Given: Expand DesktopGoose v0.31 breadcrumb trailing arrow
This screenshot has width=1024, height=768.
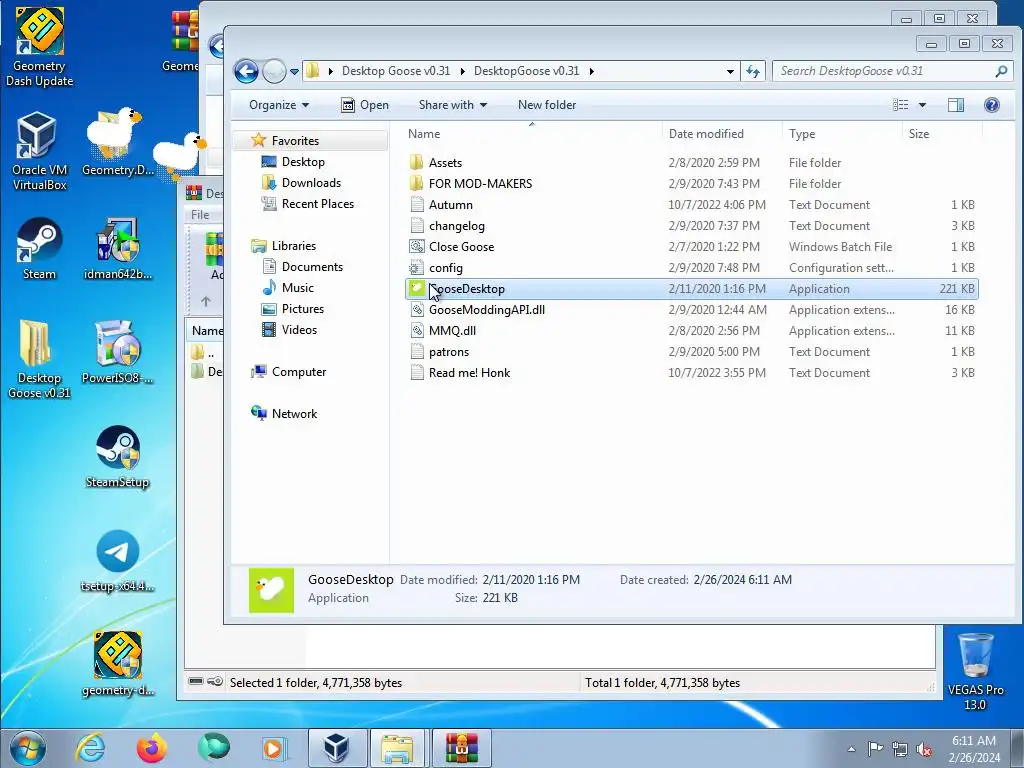Looking at the screenshot, I should click(x=592, y=71).
